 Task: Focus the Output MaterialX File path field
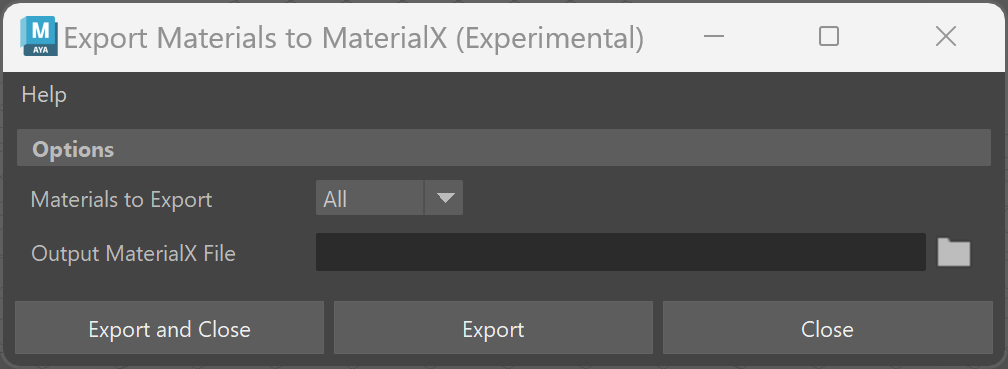point(620,252)
